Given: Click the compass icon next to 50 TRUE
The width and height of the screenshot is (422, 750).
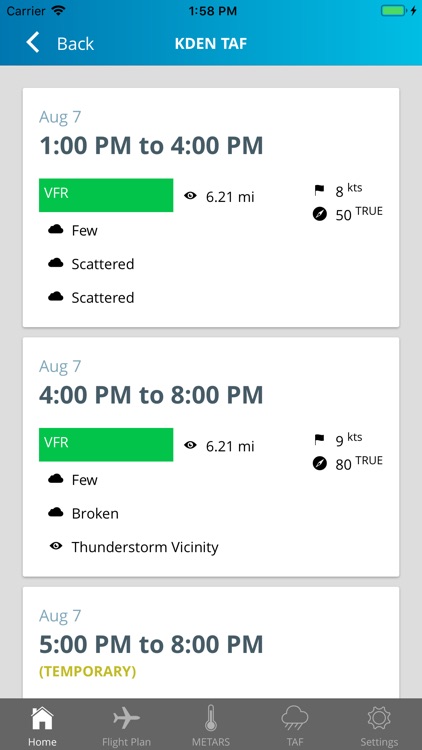Looking at the screenshot, I should click(320, 214).
